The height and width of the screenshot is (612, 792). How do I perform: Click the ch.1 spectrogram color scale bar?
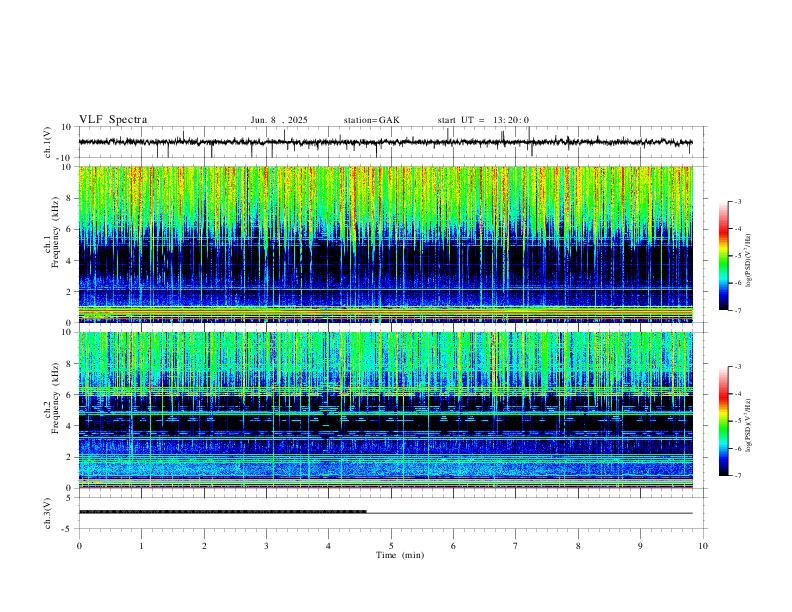[723, 256]
